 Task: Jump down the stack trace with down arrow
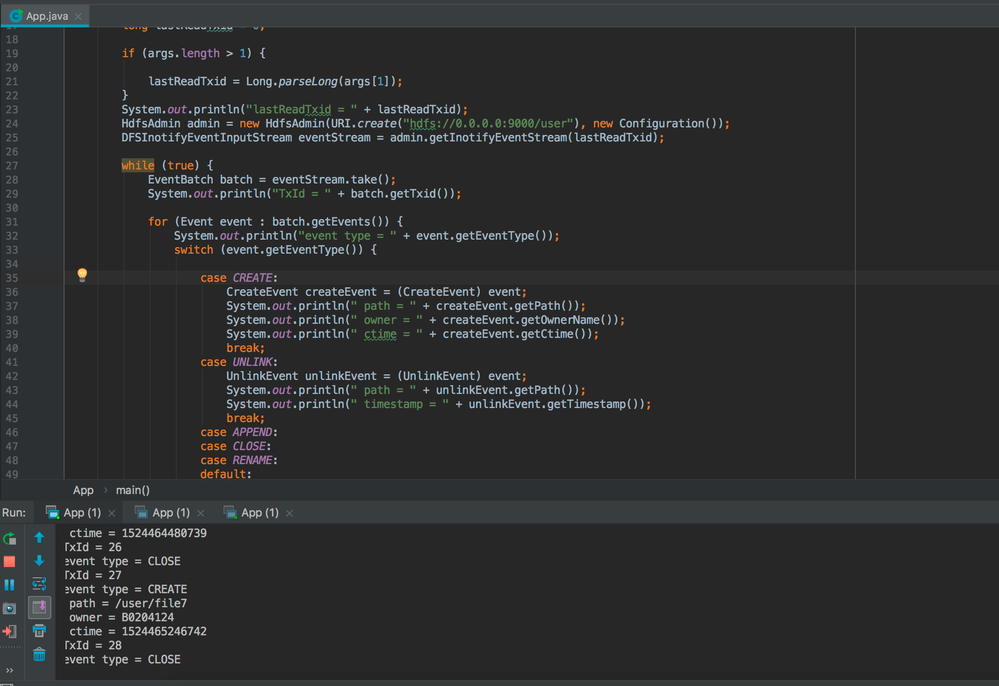[40, 561]
